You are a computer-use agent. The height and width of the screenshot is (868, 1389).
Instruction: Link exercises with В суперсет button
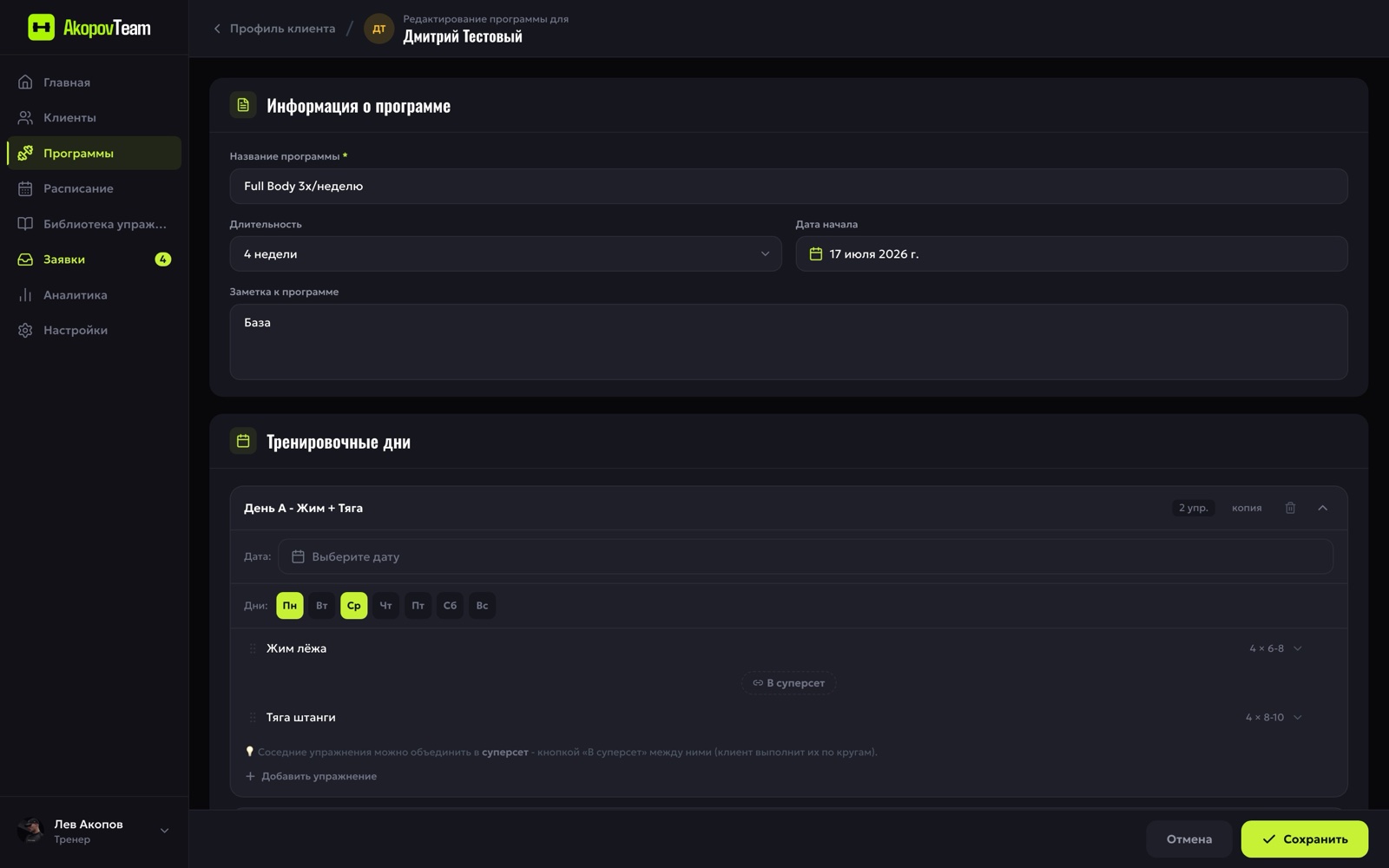(788, 683)
